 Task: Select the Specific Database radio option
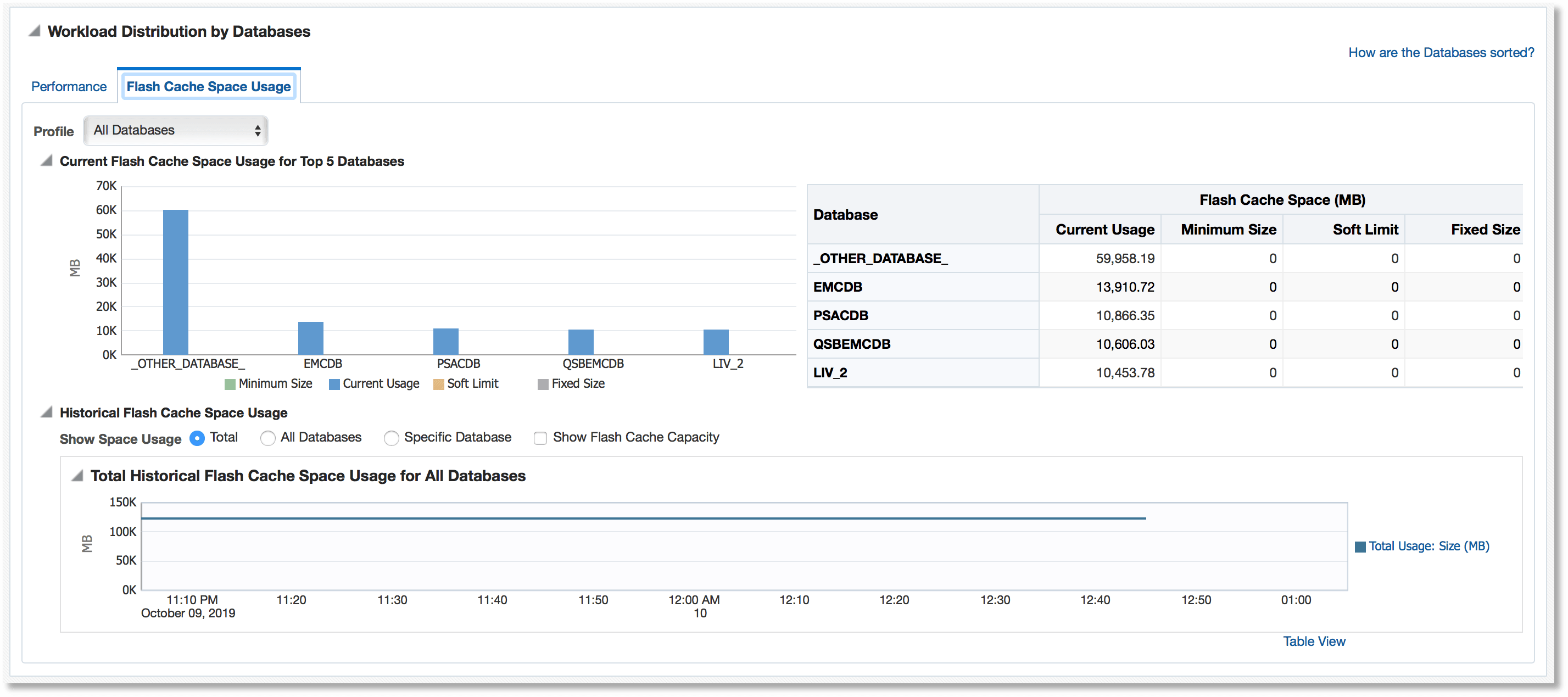pos(392,438)
